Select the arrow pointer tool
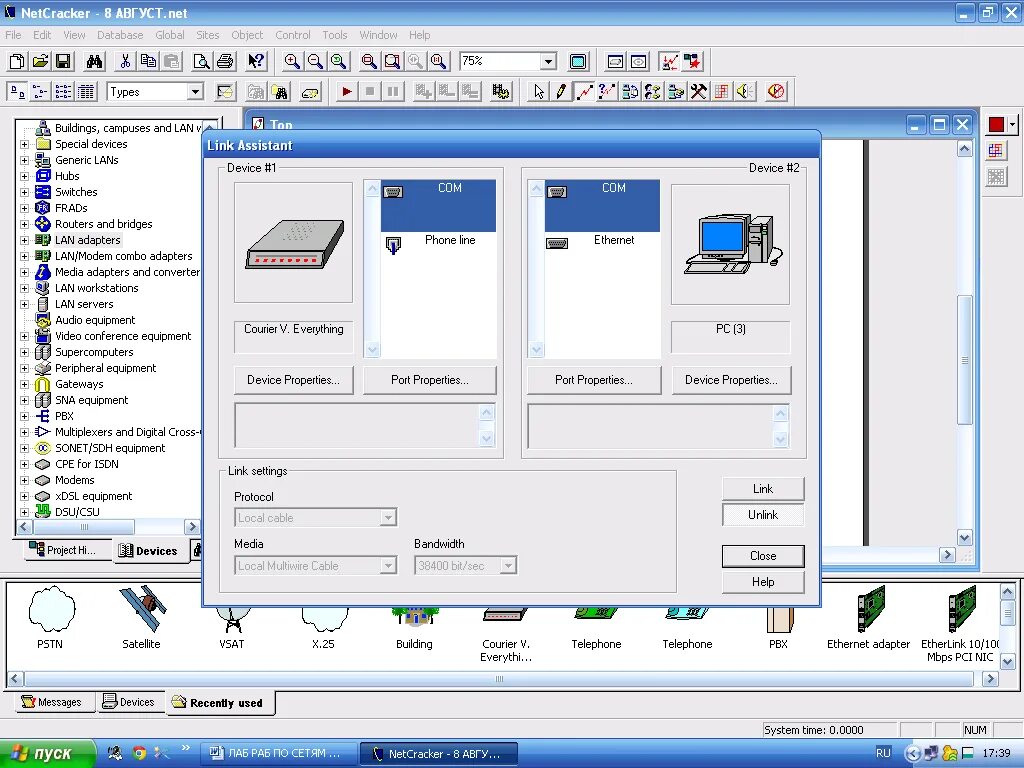Image resolution: width=1024 pixels, height=768 pixels. point(539,91)
